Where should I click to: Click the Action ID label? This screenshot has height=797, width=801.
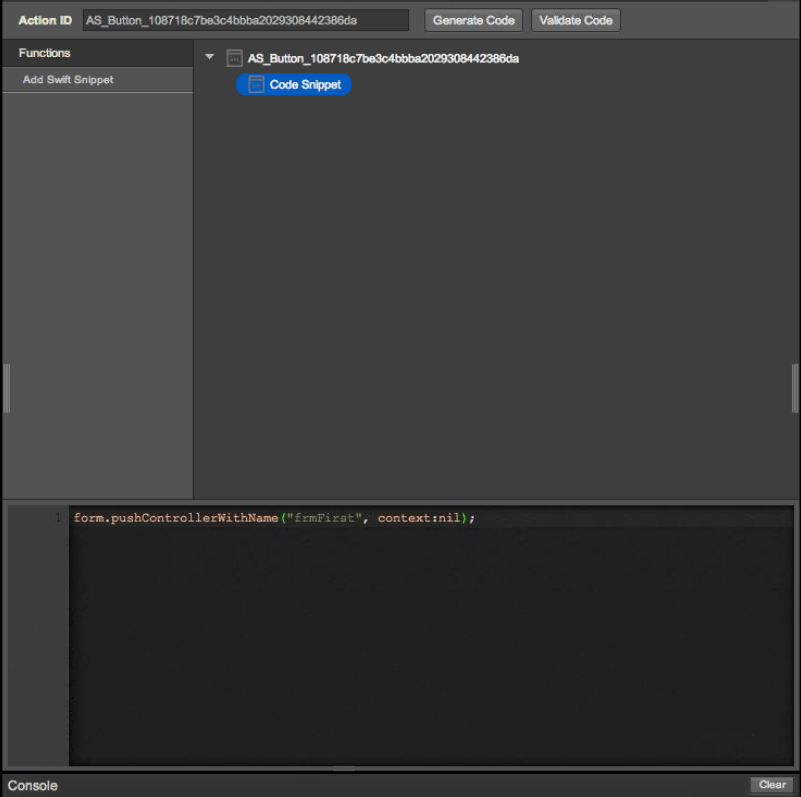click(45, 20)
